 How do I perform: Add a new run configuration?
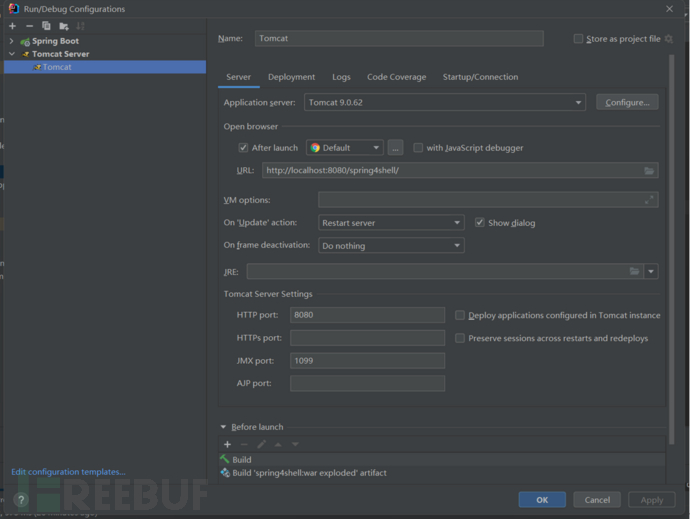click(x=12, y=26)
